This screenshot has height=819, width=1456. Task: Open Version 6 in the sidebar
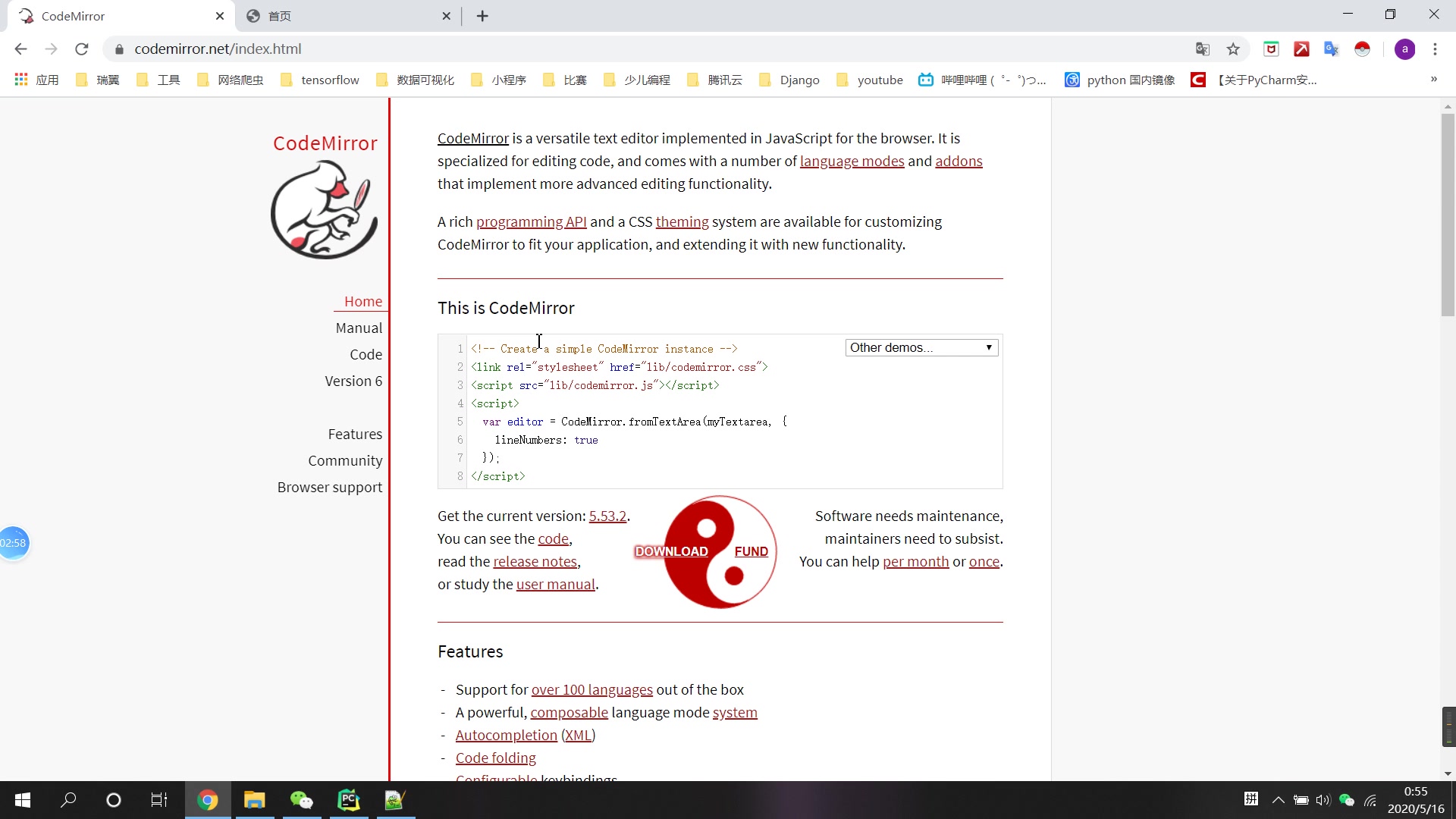click(353, 381)
